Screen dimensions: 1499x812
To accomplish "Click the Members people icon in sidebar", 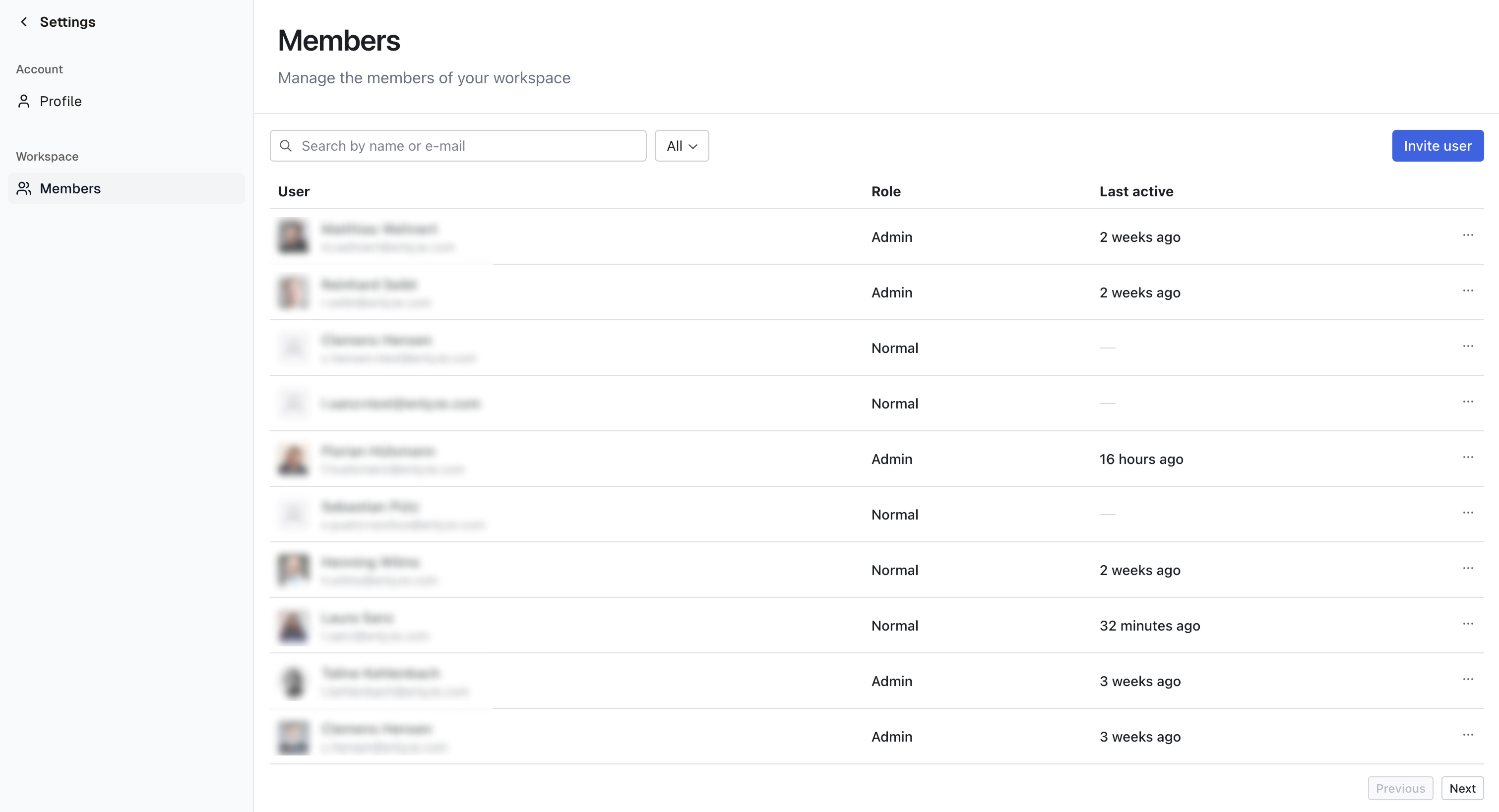I will coord(24,188).
